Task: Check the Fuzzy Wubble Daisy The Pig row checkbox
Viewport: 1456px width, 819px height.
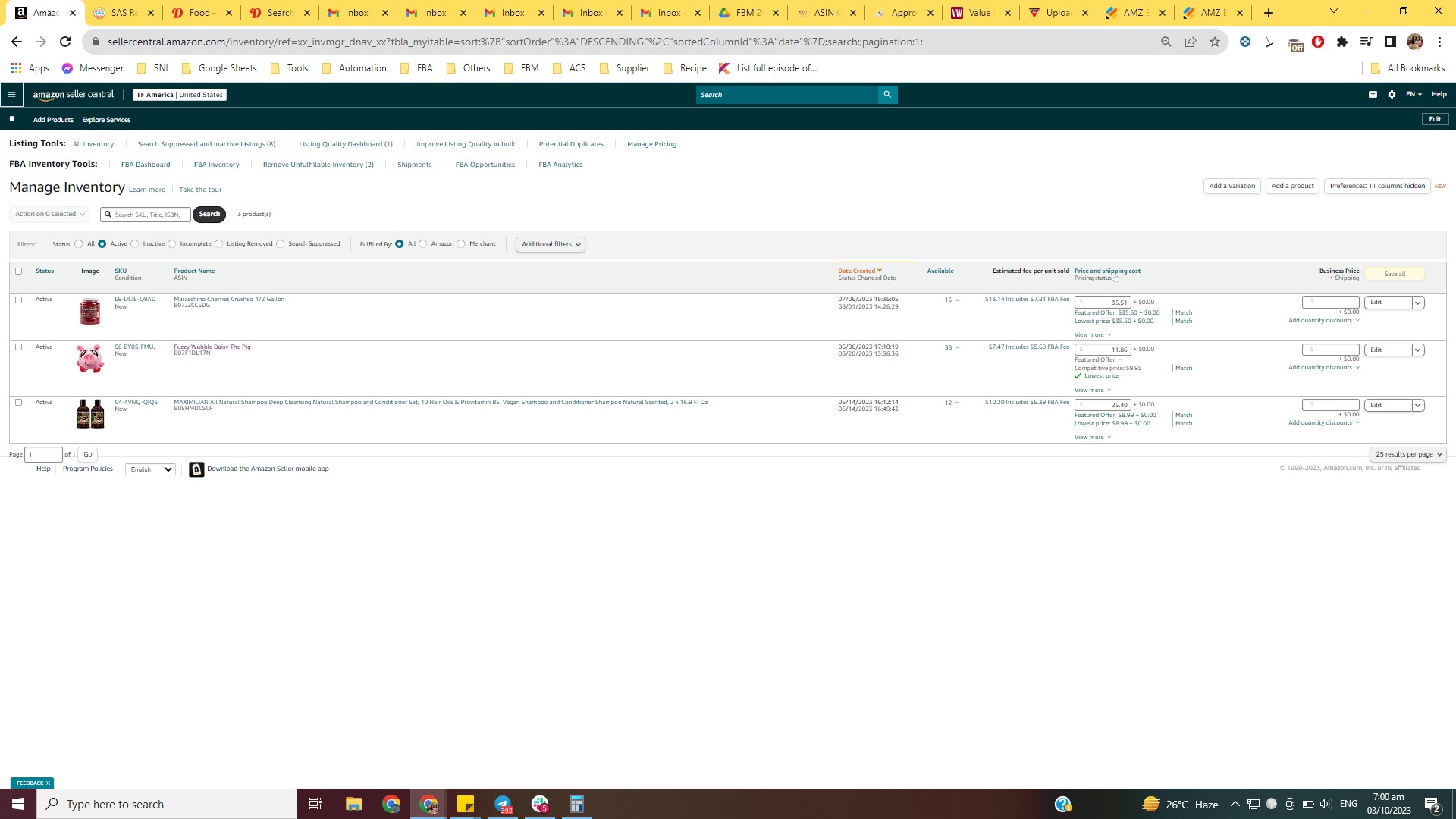Action: 19,347
